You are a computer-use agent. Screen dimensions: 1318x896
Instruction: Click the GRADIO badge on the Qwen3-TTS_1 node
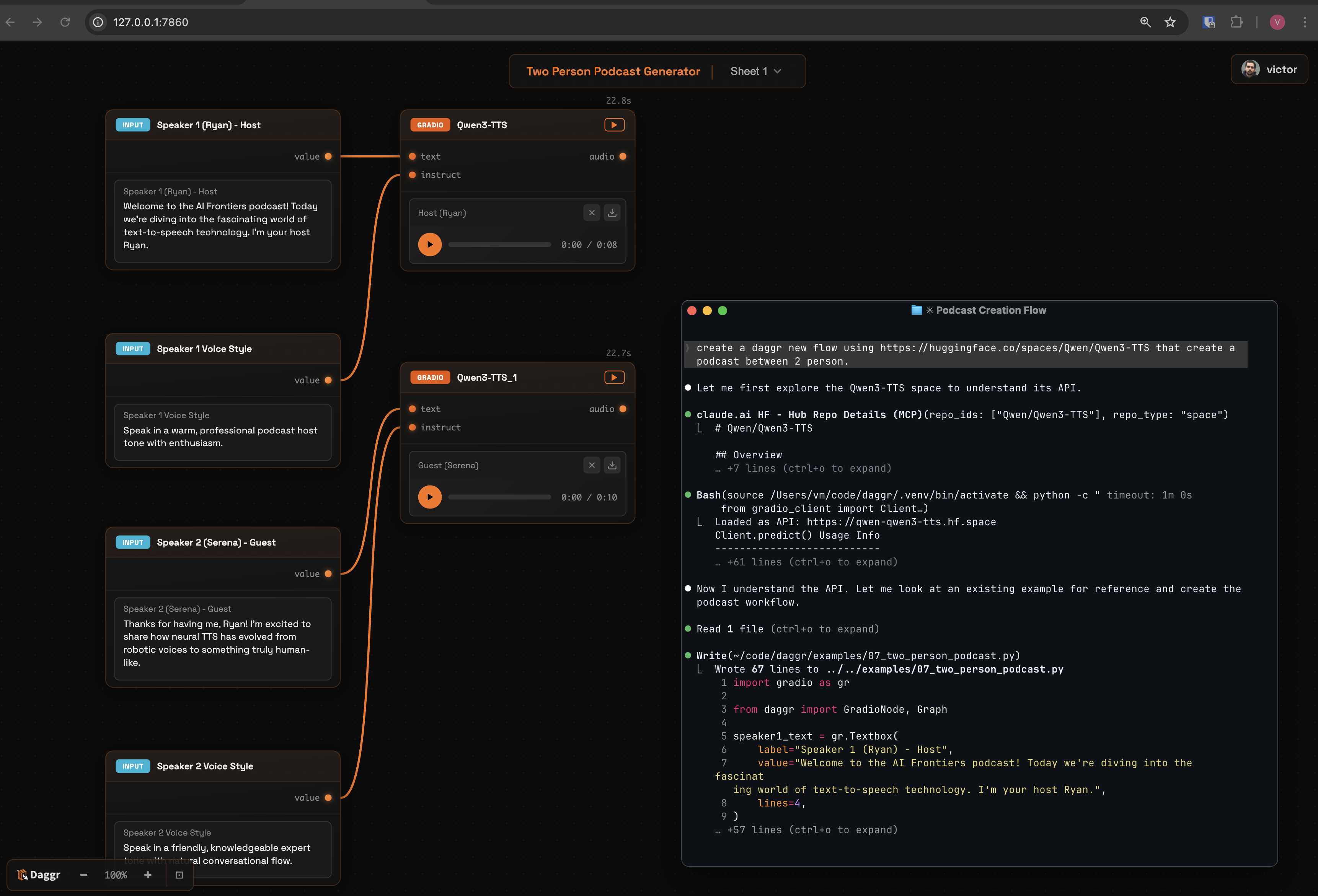click(x=430, y=377)
